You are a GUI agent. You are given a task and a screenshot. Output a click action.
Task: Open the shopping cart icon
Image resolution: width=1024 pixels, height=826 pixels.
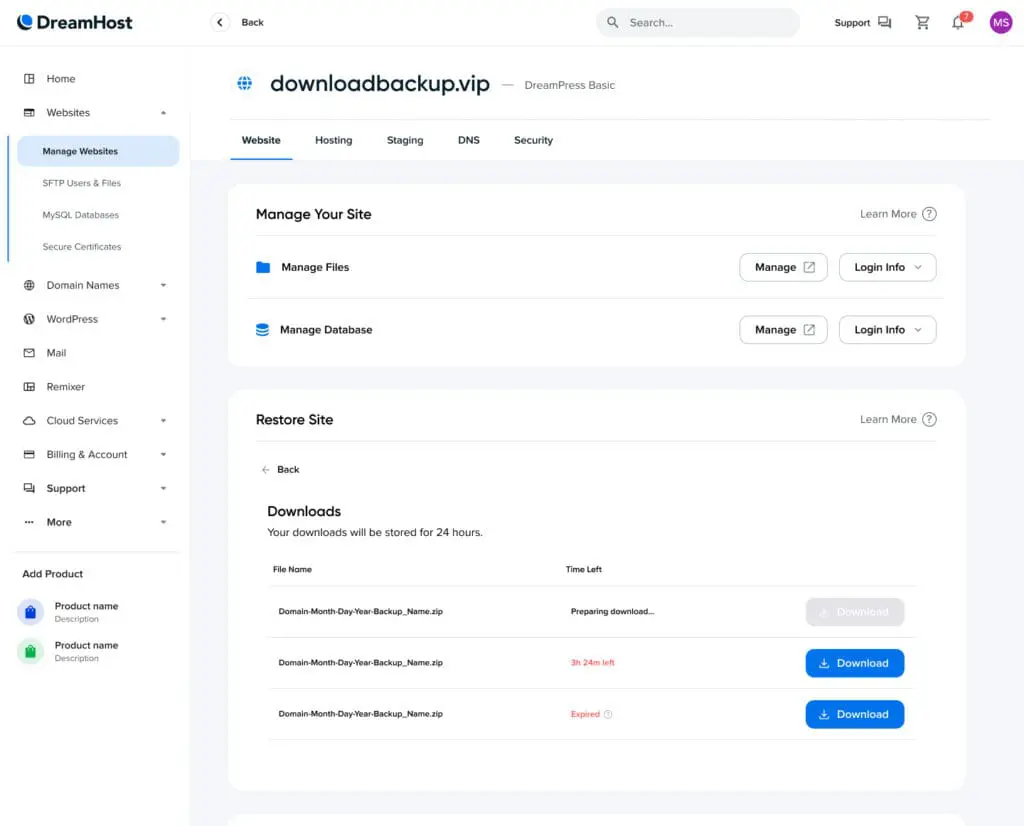tap(922, 22)
